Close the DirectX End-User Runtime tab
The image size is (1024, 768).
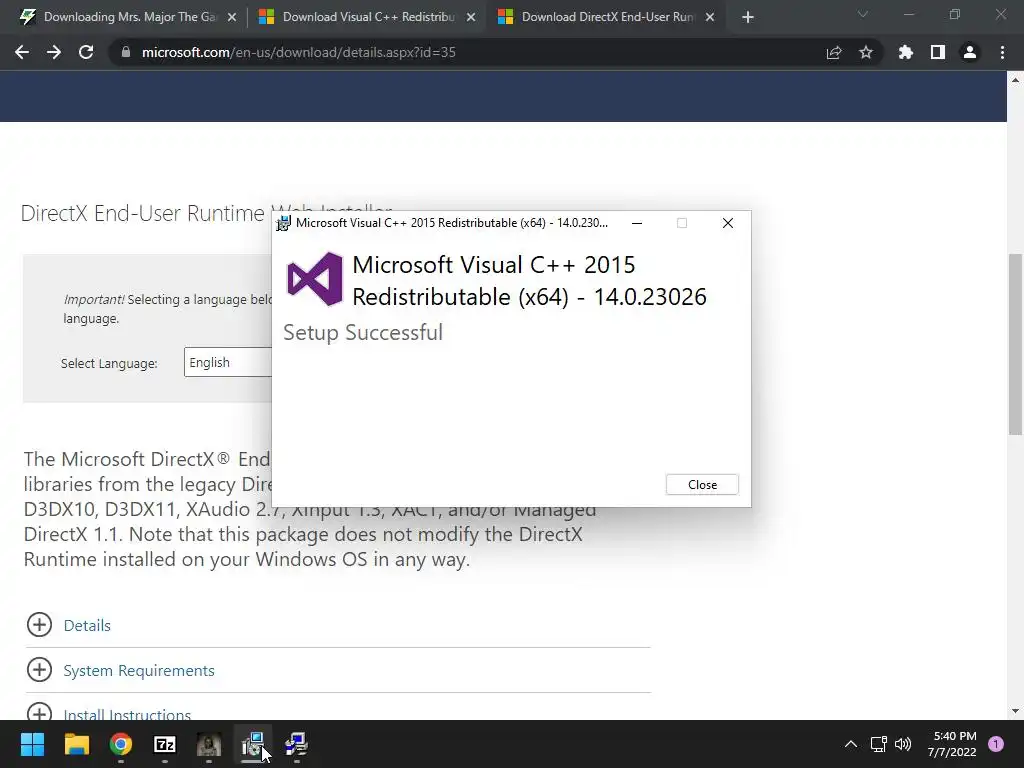[710, 17]
